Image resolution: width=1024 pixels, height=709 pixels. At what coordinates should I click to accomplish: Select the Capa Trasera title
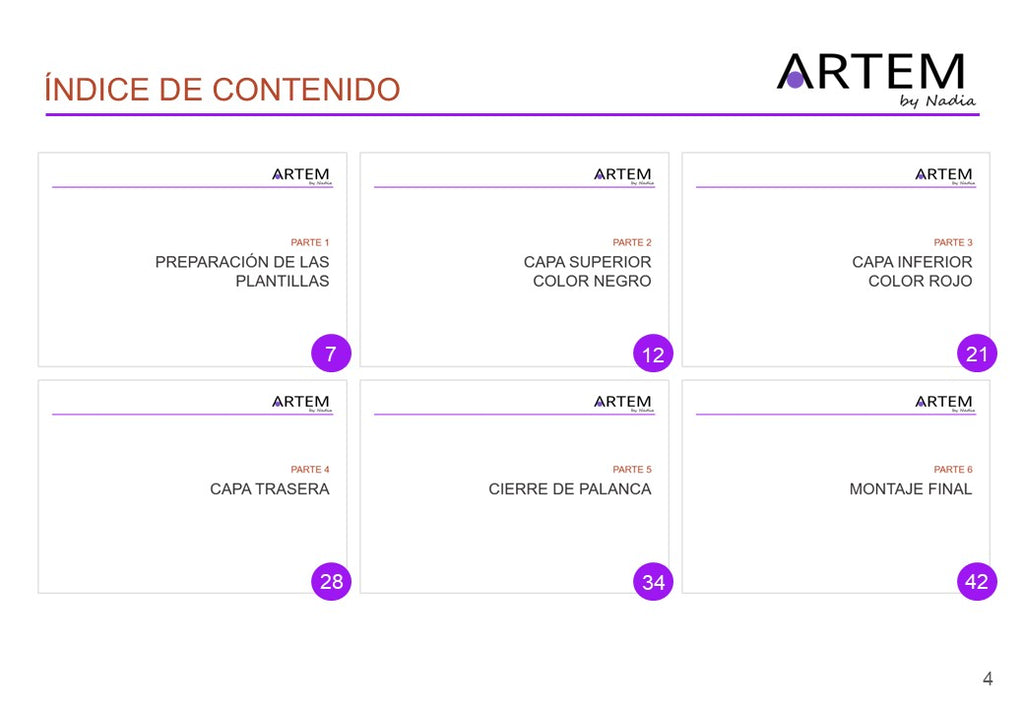[x=270, y=489]
